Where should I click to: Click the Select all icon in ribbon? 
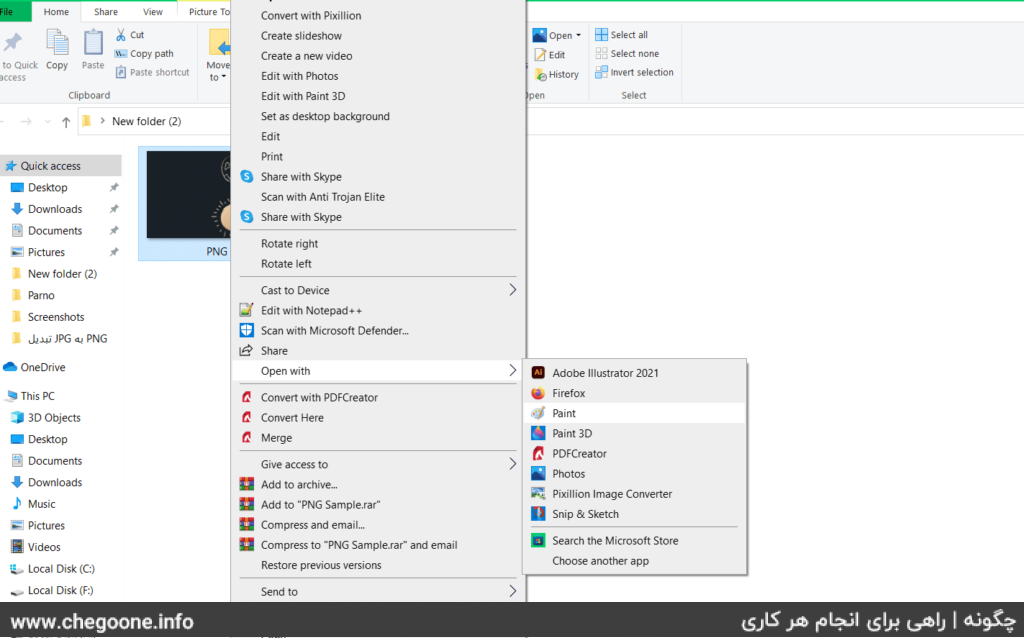[x=601, y=35]
